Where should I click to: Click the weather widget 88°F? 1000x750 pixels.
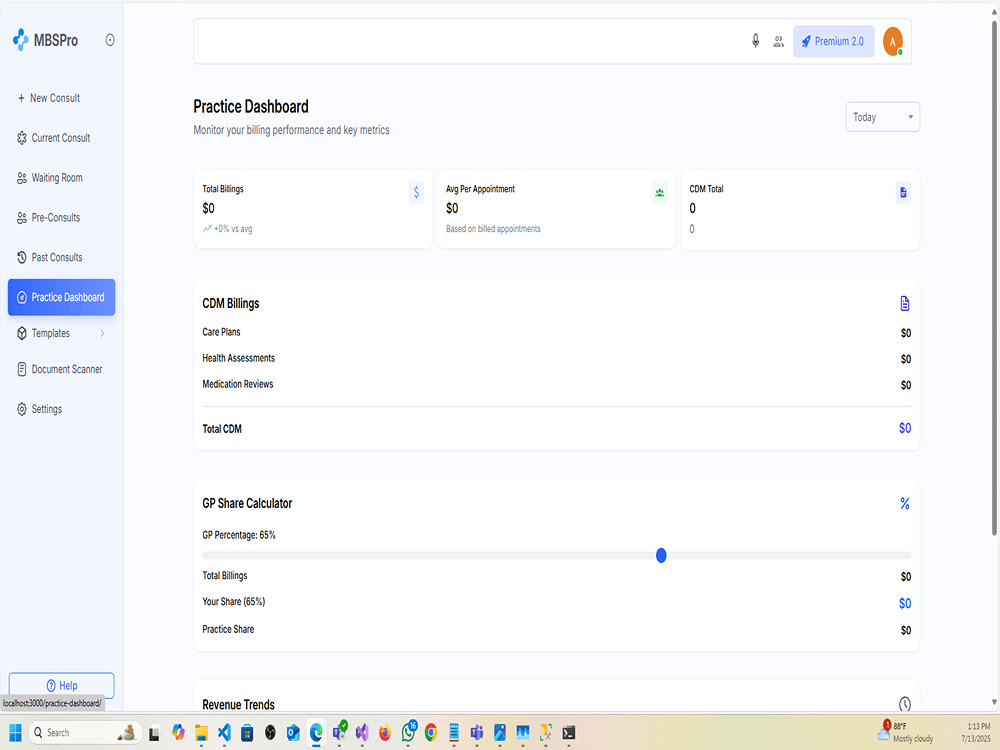(906, 732)
